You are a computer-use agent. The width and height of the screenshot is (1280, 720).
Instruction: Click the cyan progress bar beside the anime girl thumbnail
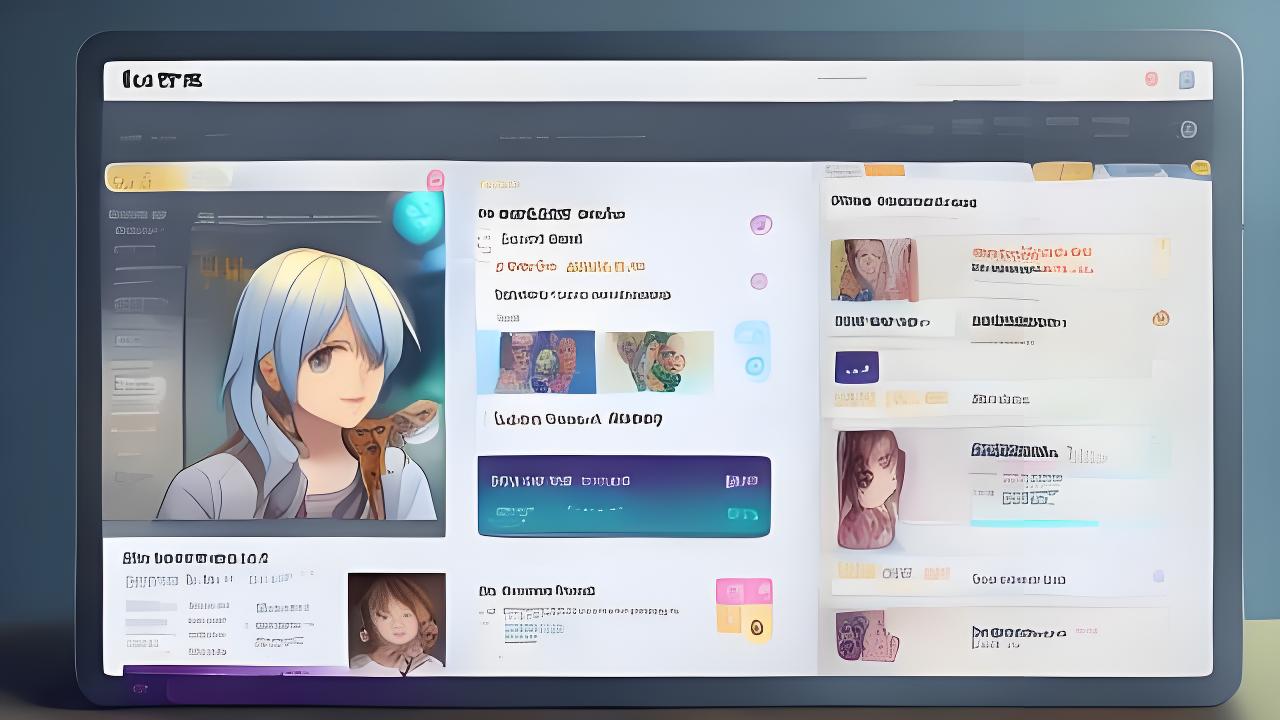(1034, 523)
